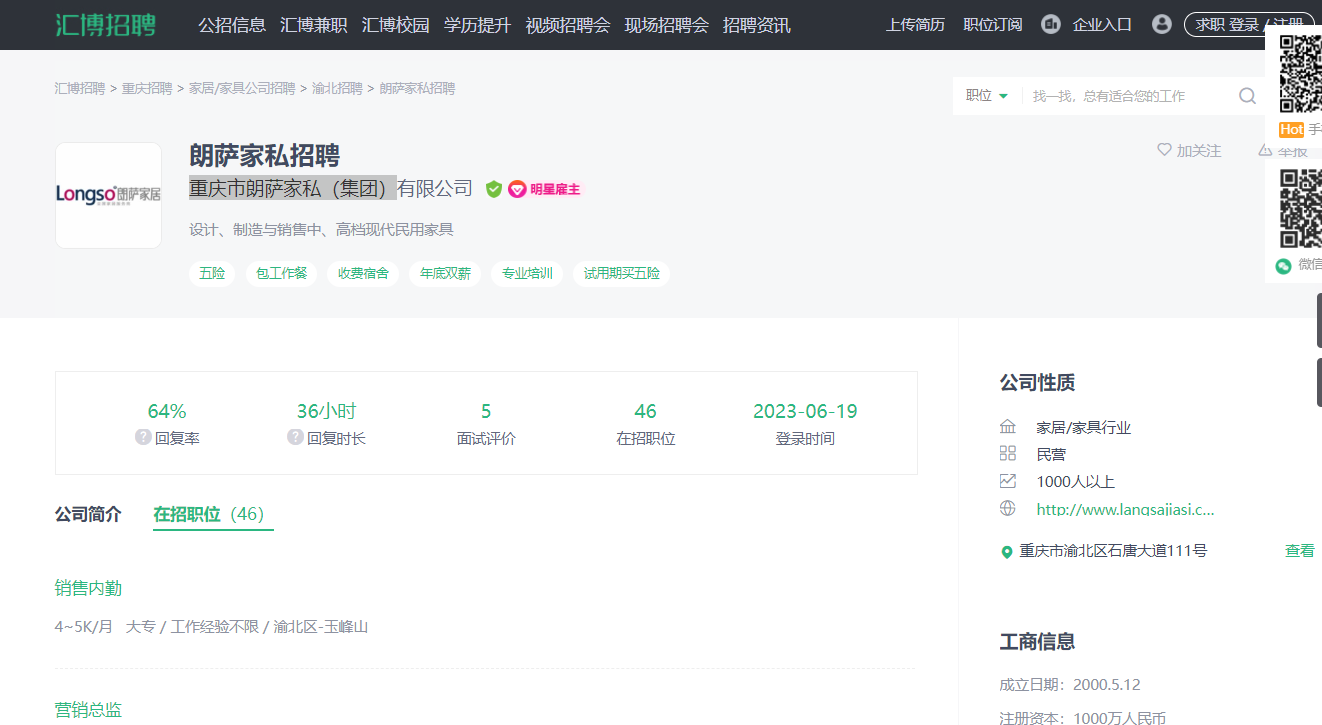1322x725 pixels.
Task: Click the 汇博招聘 site logo
Action: 105,25
